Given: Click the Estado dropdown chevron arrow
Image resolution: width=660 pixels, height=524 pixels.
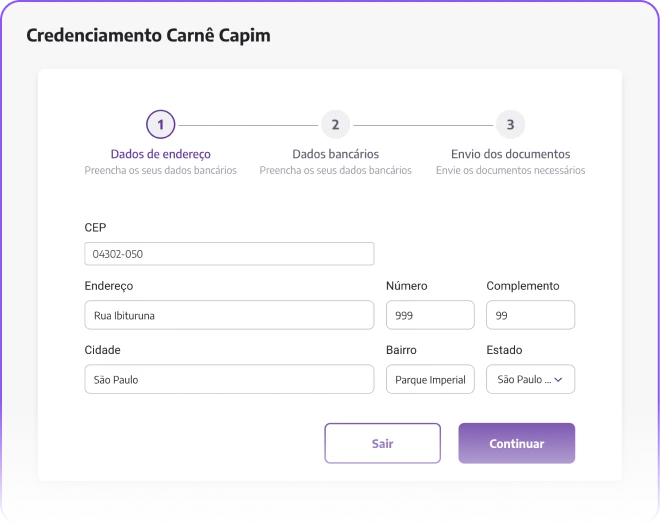Looking at the screenshot, I should click(559, 379).
